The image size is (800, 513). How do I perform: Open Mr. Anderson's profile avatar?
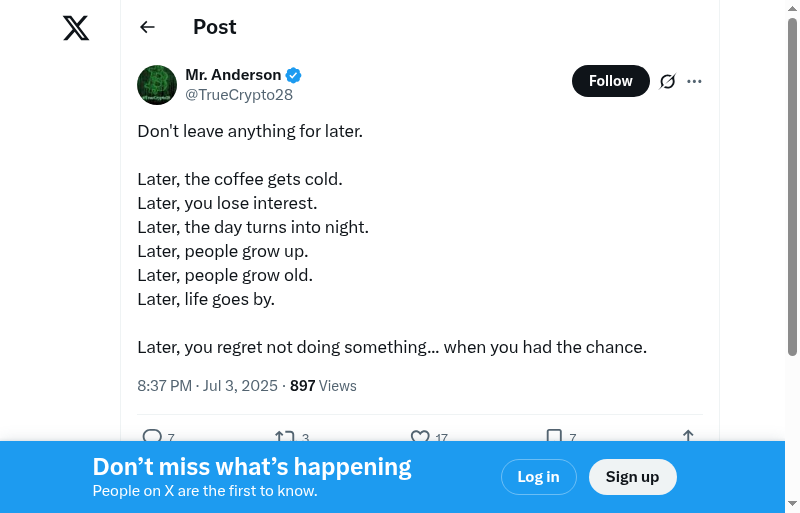(x=157, y=85)
